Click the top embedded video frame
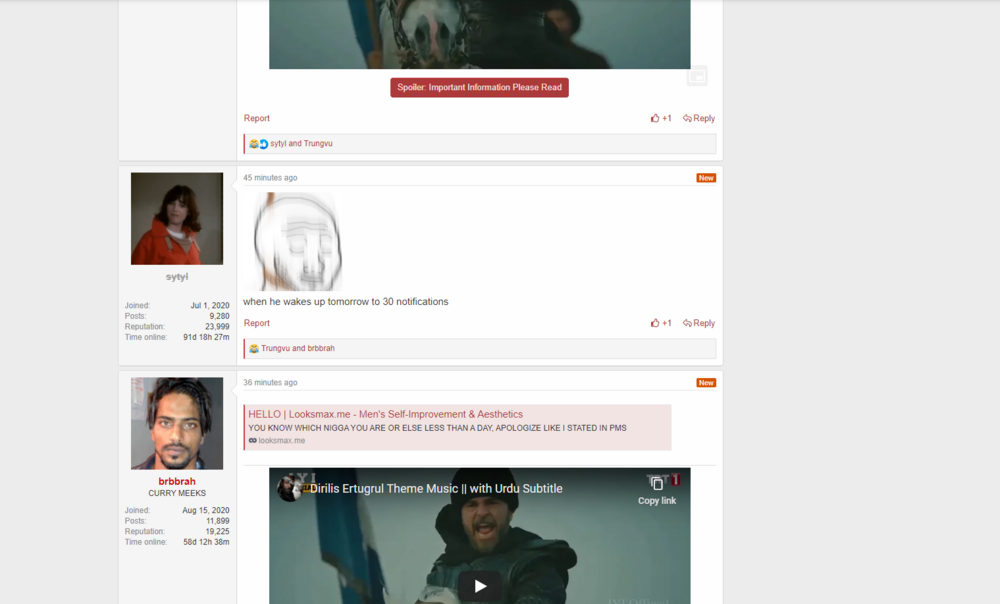 coord(480,34)
